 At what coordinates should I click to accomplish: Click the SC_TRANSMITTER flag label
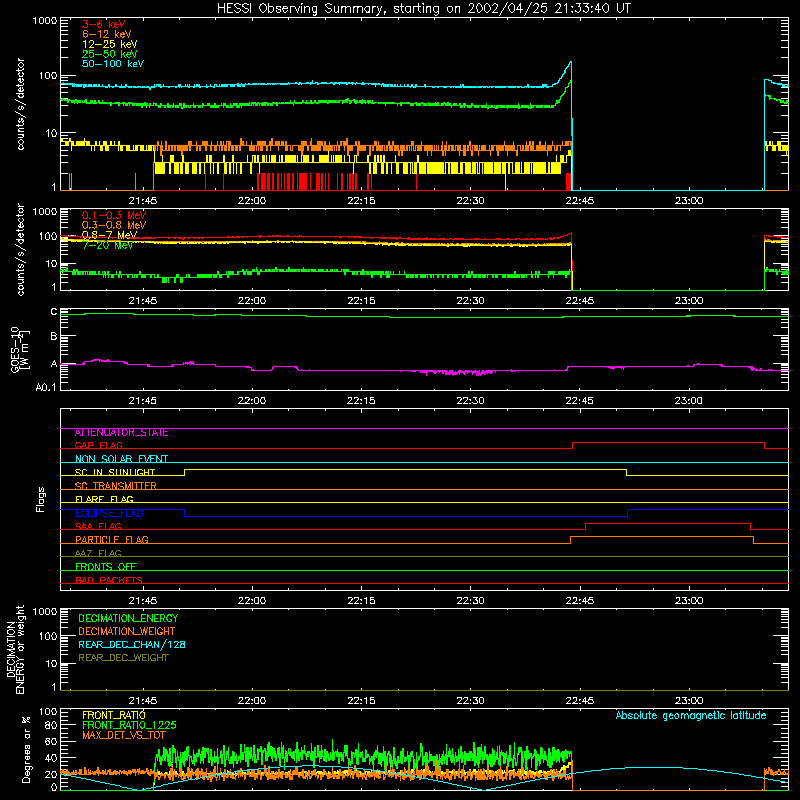(116, 486)
